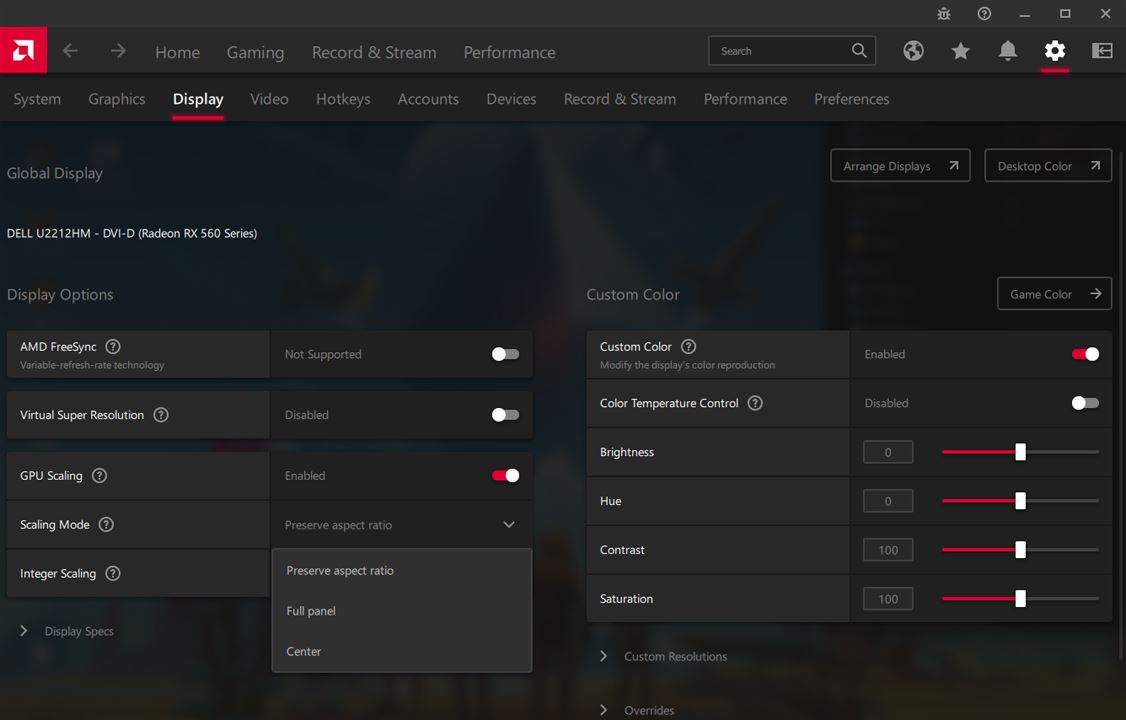Image resolution: width=1126 pixels, height=720 pixels.
Task: Click the AMD logo home icon
Action: click(23, 50)
